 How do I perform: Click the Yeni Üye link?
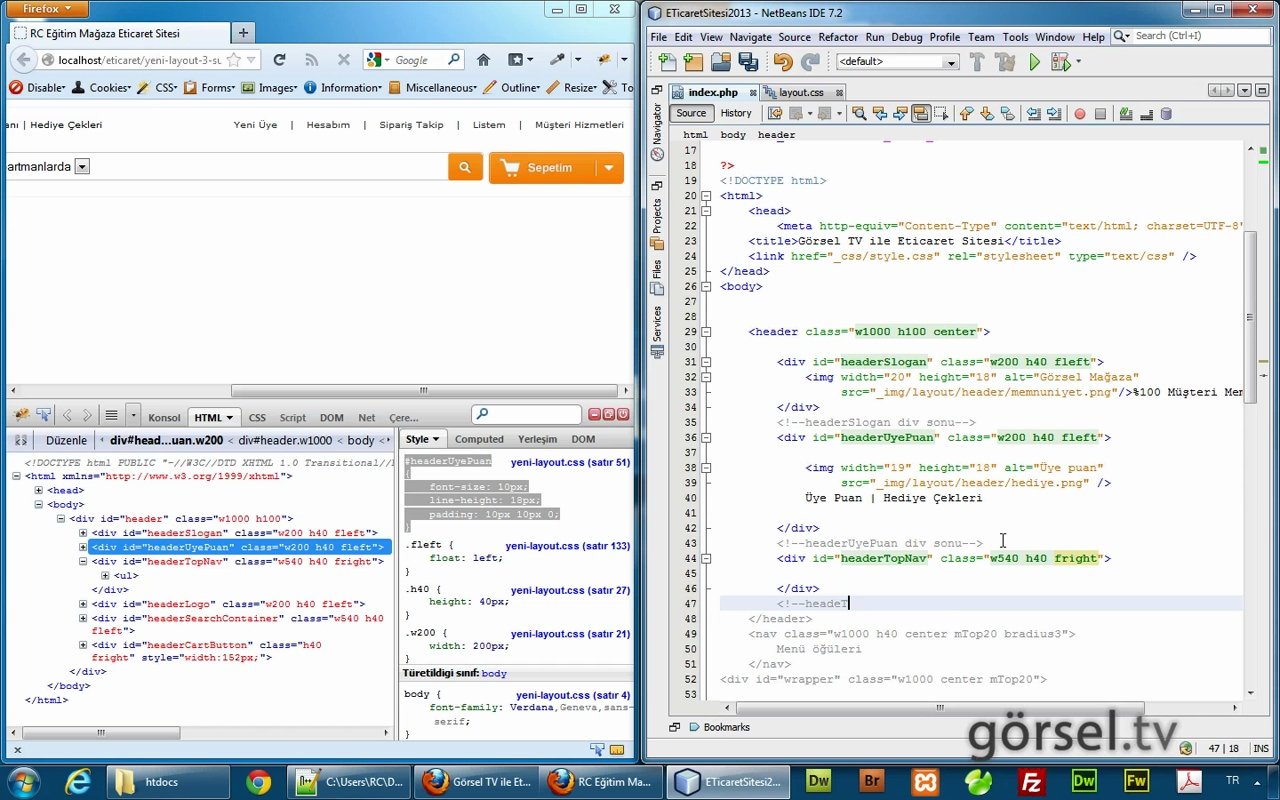click(x=255, y=125)
